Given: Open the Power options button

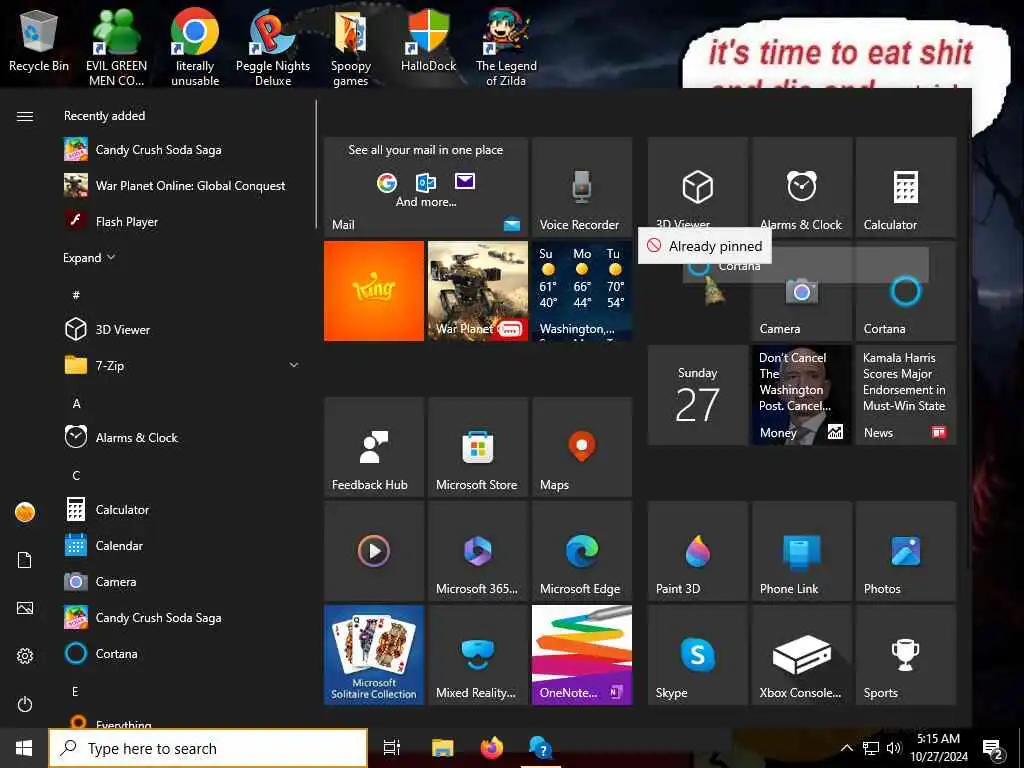Looking at the screenshot, I should (25, 704).
